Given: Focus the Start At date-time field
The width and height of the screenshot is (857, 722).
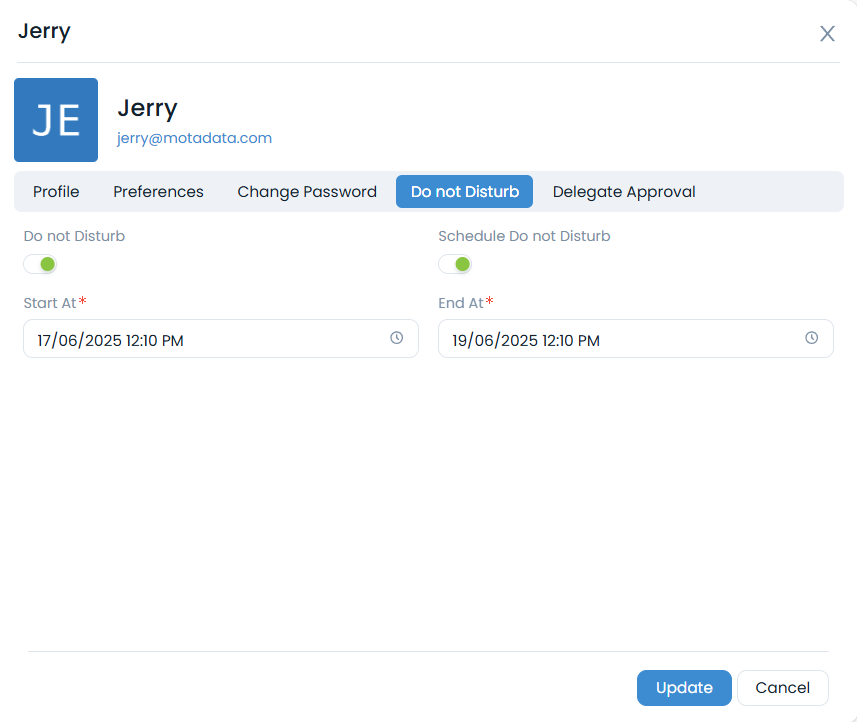Looking at the screenshot, I should [x=200, y=340].
